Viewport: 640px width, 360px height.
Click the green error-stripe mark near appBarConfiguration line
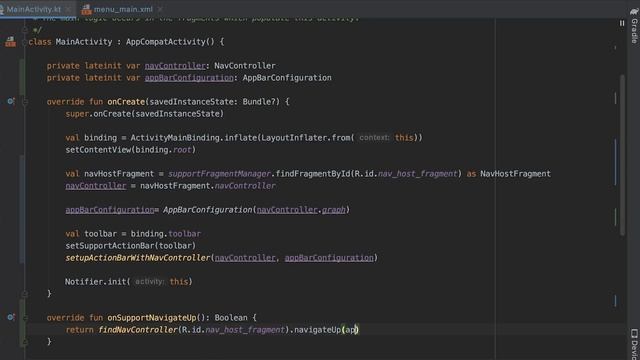pyautogui.click(x=616, y=216)
